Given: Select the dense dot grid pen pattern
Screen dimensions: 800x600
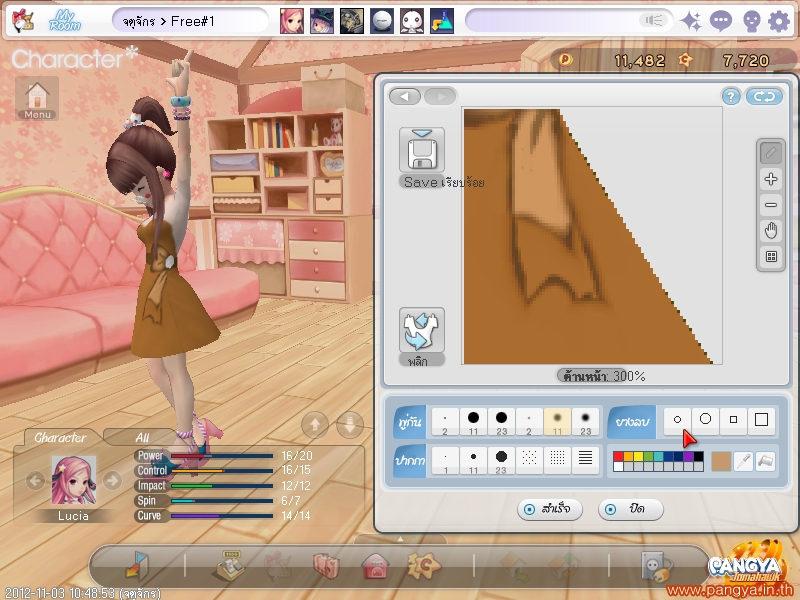Looking at the screenshot, I should pyautogui.click(x=557, y=459).
